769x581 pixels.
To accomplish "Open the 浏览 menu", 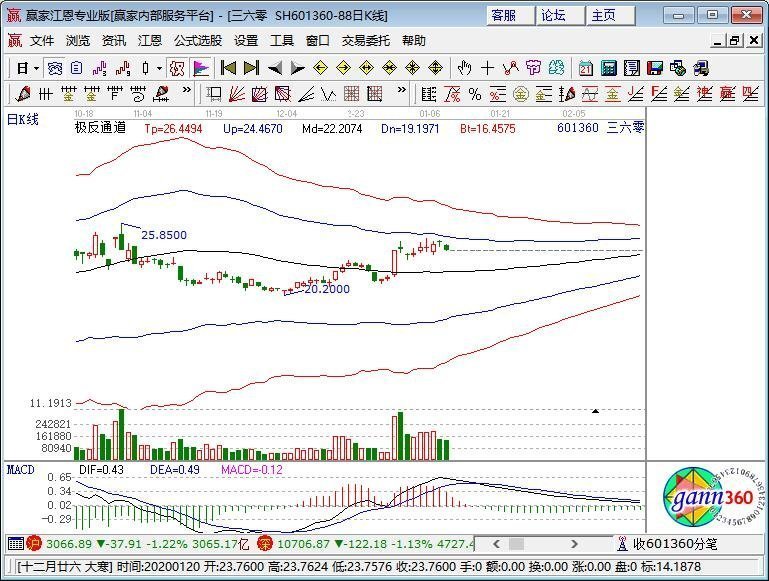I will [78, 41].
